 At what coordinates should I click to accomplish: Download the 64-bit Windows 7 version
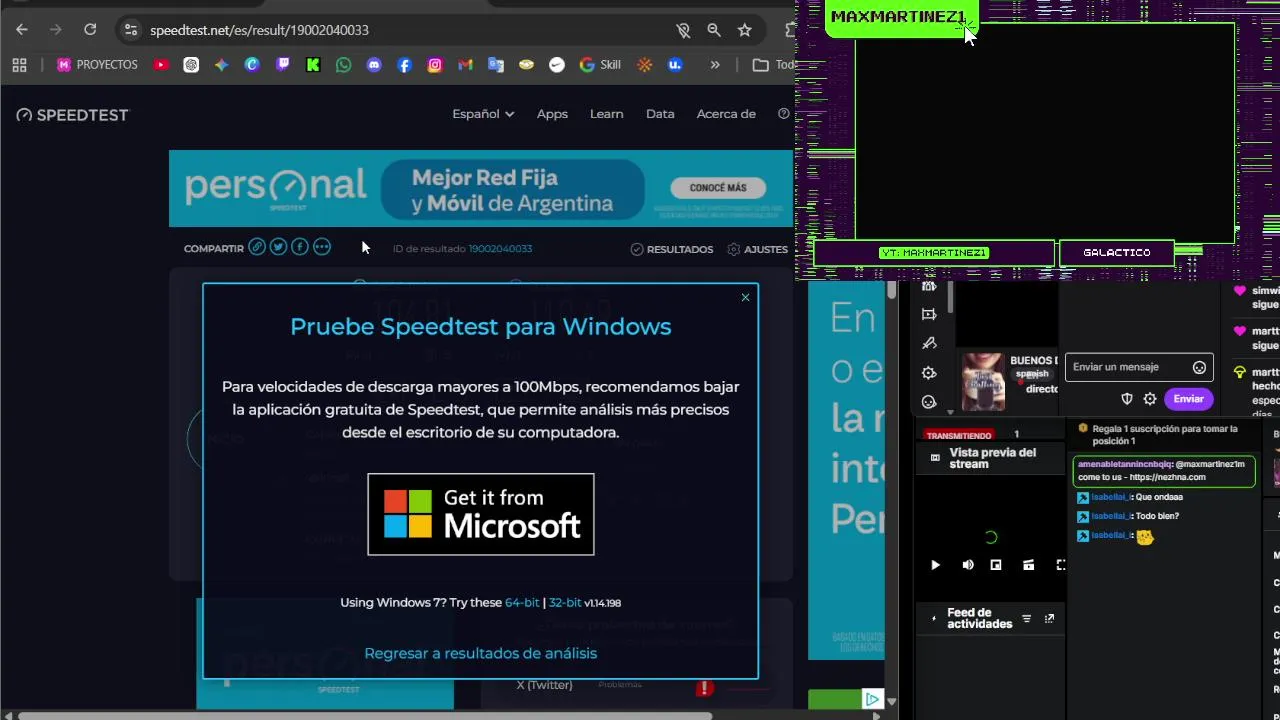tap(522, 603)
